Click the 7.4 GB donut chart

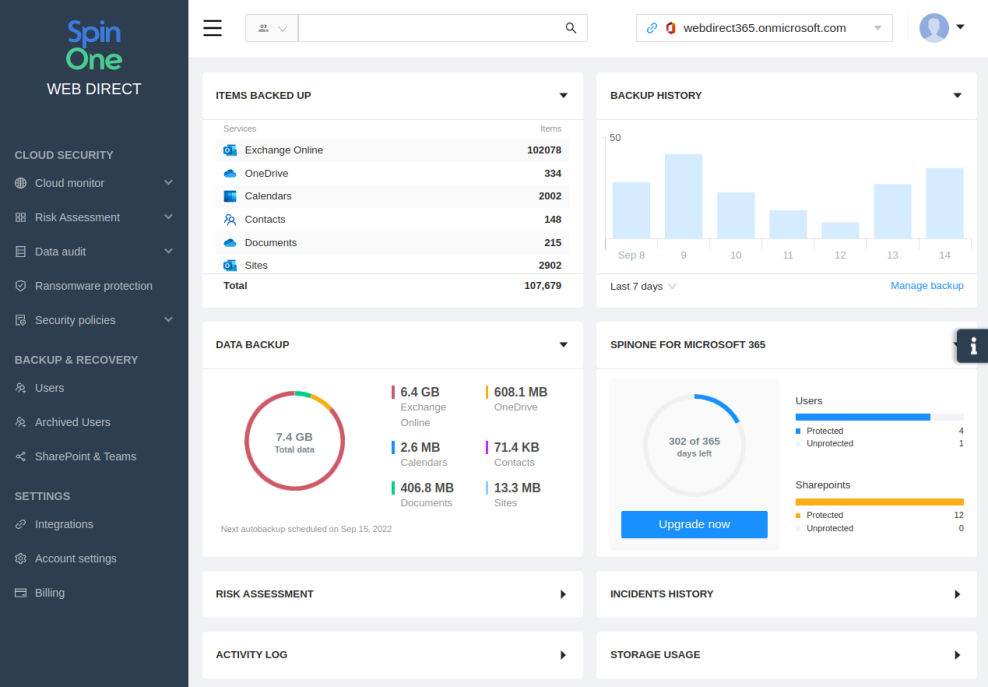click(294, 441)
